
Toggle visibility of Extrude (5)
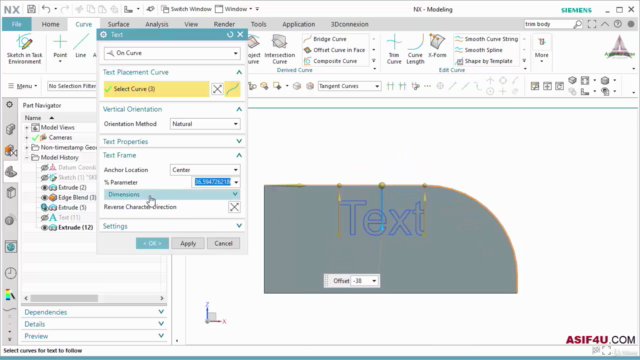[x=44, y=207]
